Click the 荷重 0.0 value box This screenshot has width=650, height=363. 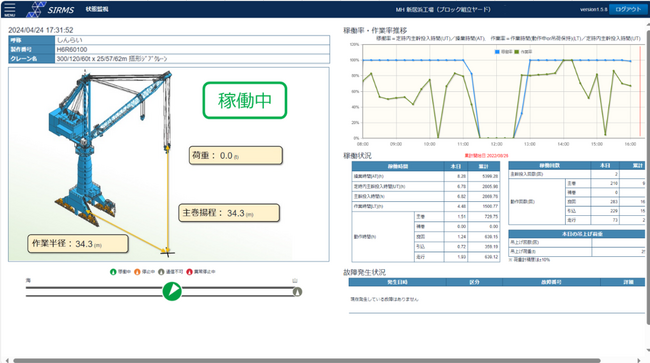236,155
